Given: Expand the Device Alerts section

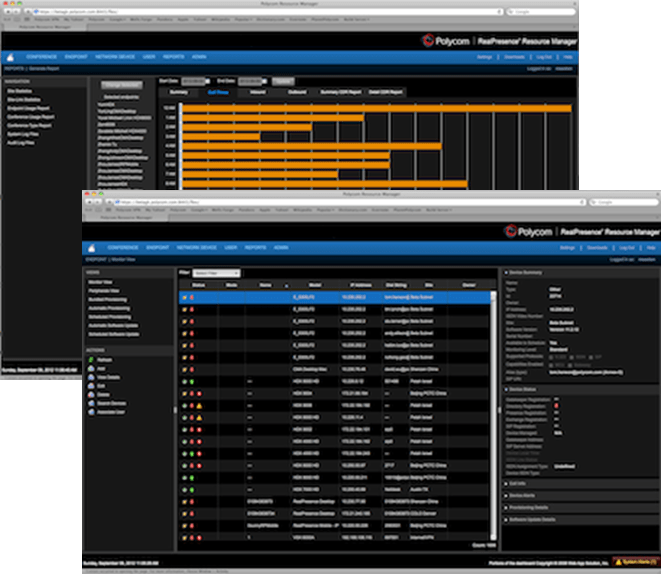Looking at the screenshot, I should [x=506, y=496].
